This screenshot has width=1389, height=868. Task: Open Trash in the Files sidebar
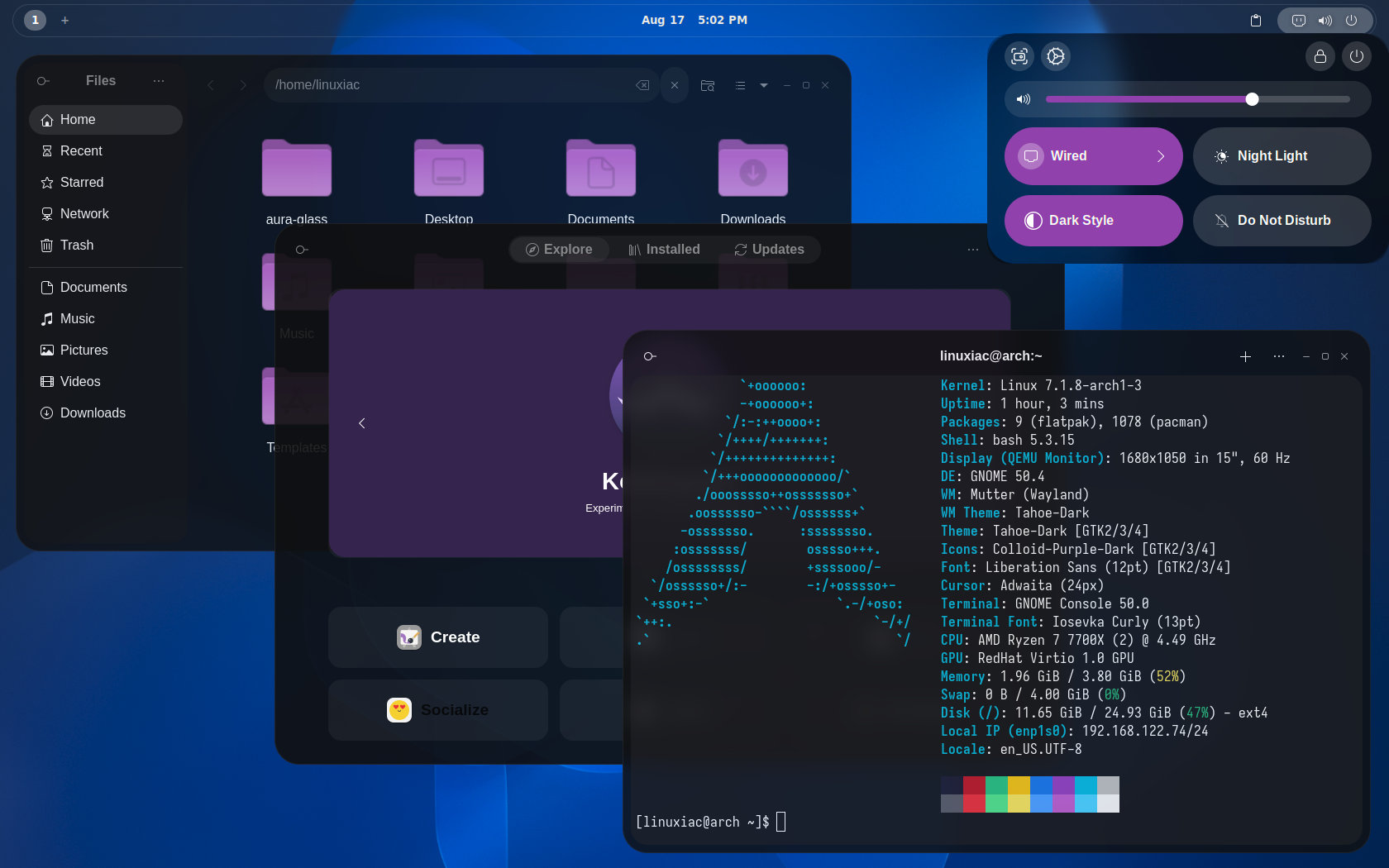(106, 246)
